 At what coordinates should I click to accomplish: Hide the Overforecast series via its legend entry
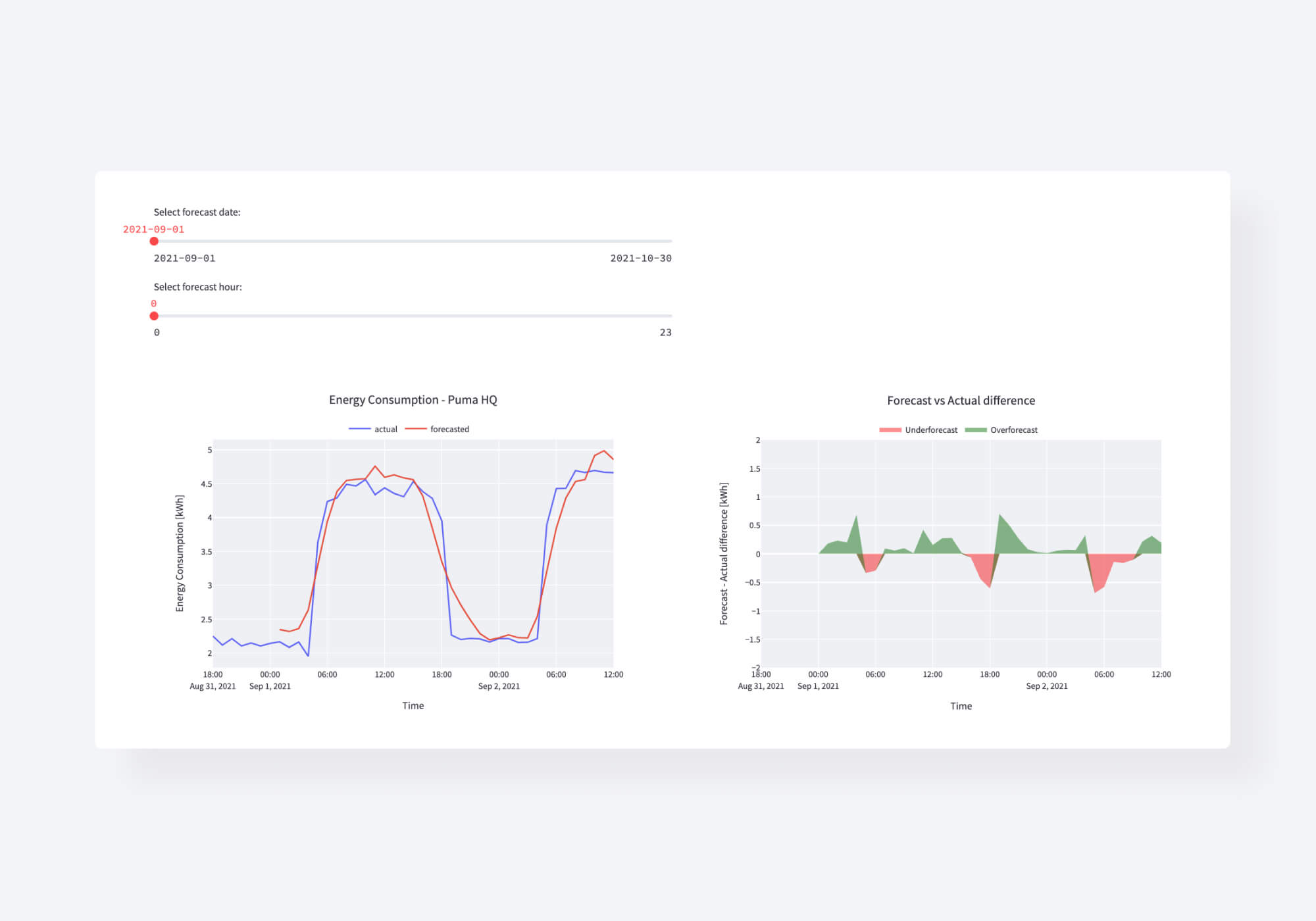click(1014, 430)
